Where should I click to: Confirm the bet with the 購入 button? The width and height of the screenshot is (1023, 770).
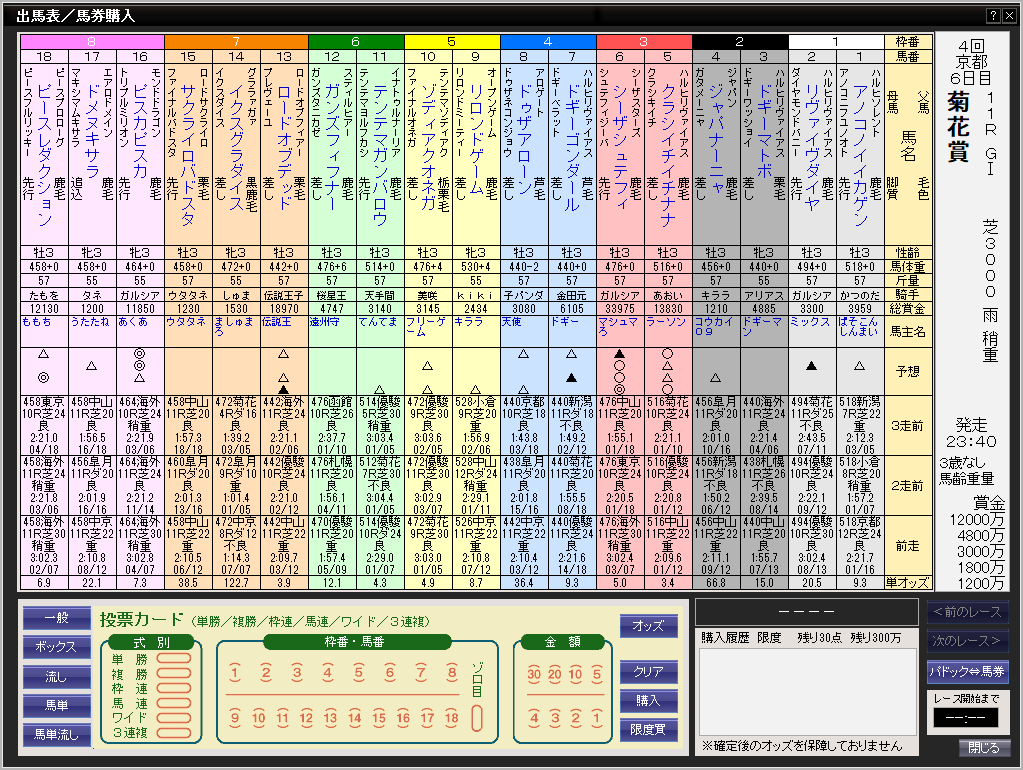649,700
